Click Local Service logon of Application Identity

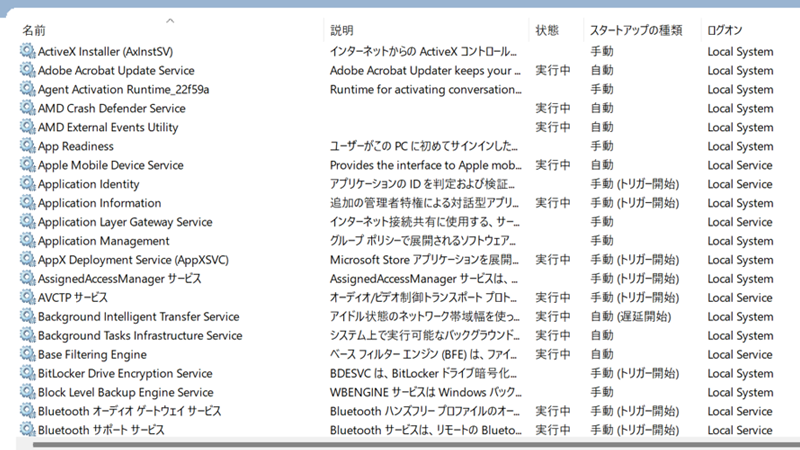[x=740, y=184]
